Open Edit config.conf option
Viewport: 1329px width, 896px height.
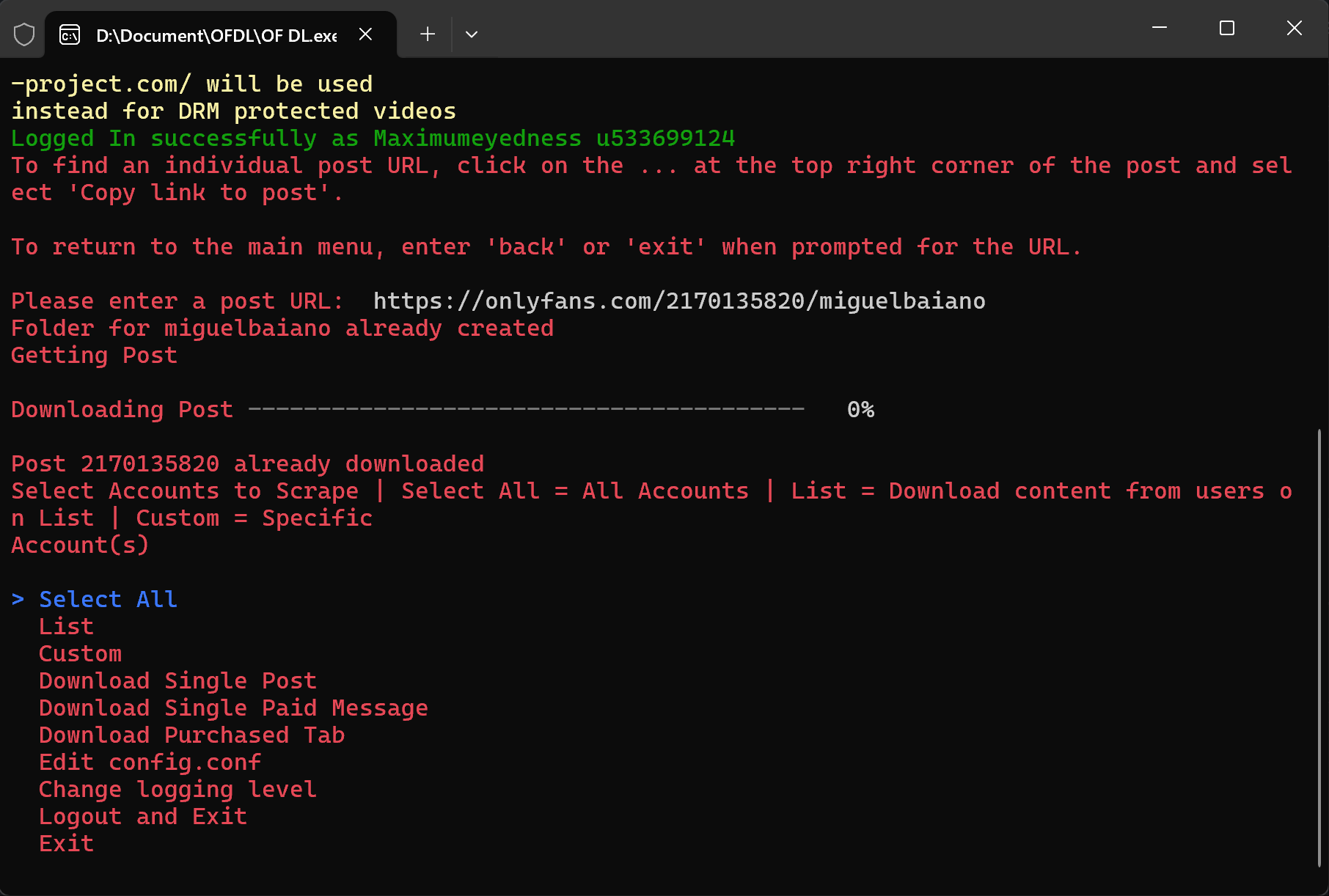coord(150,762)
